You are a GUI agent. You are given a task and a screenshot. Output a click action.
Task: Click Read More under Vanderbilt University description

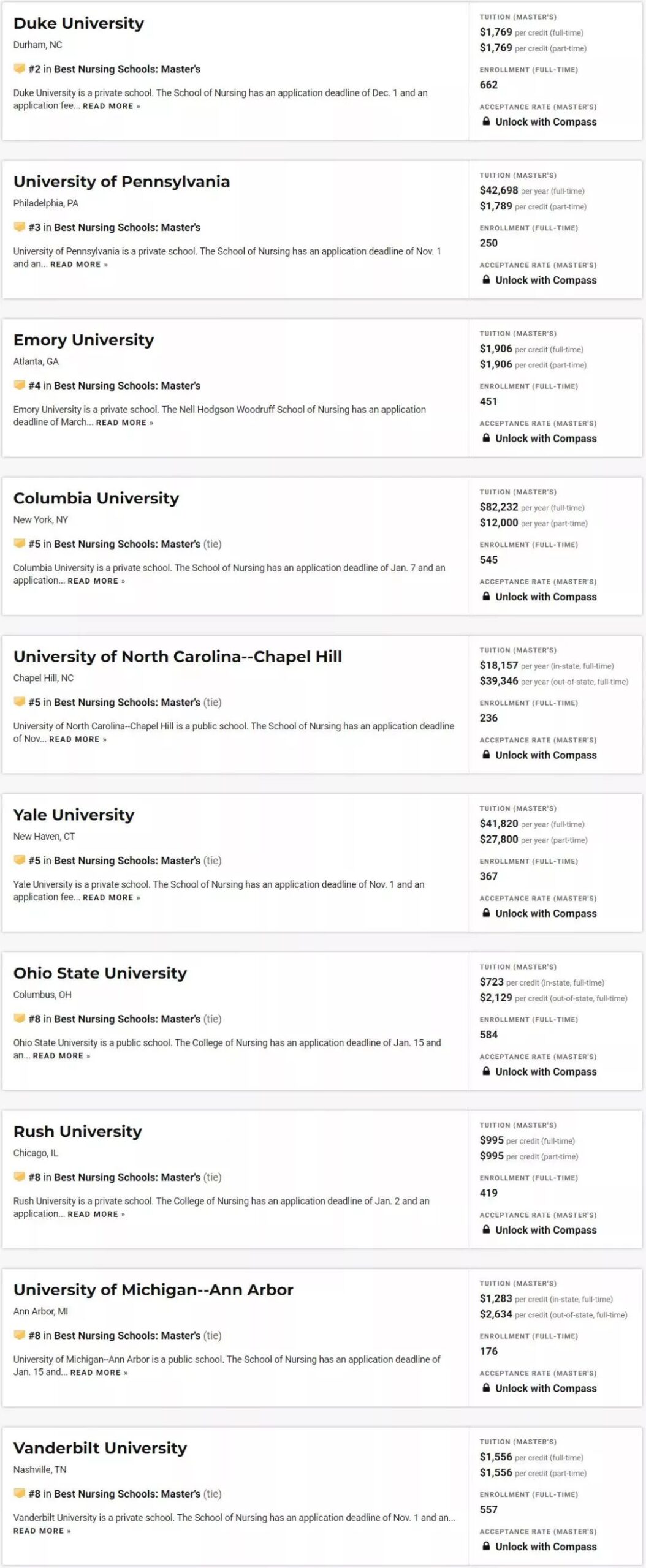[42, 1531]
